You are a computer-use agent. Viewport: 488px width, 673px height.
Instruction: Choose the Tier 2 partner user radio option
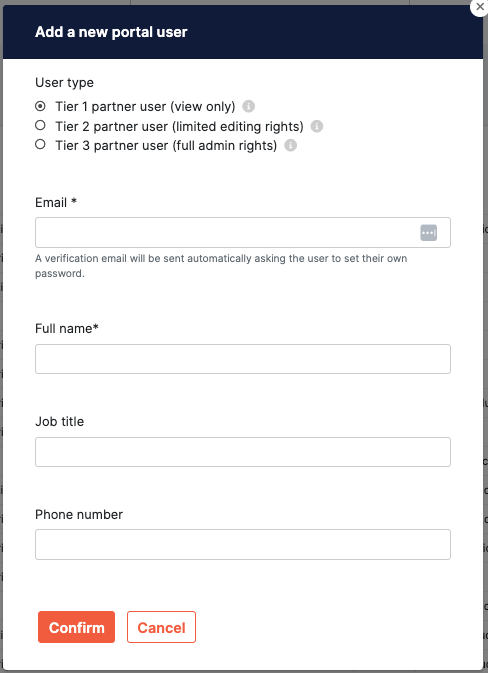pyautogui.click(x=40, y=125)
